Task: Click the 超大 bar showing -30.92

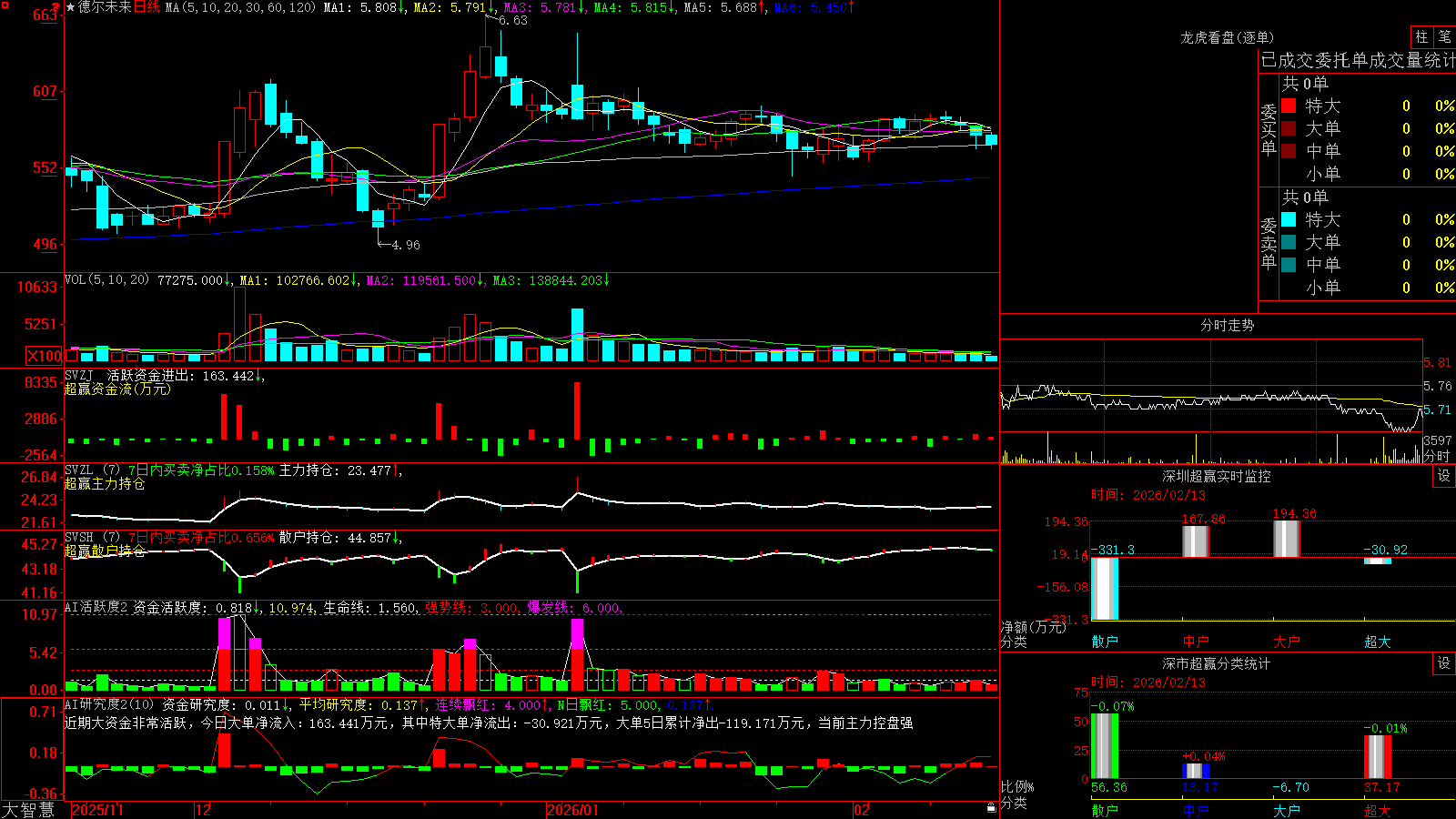Action: click(1377, 561)
